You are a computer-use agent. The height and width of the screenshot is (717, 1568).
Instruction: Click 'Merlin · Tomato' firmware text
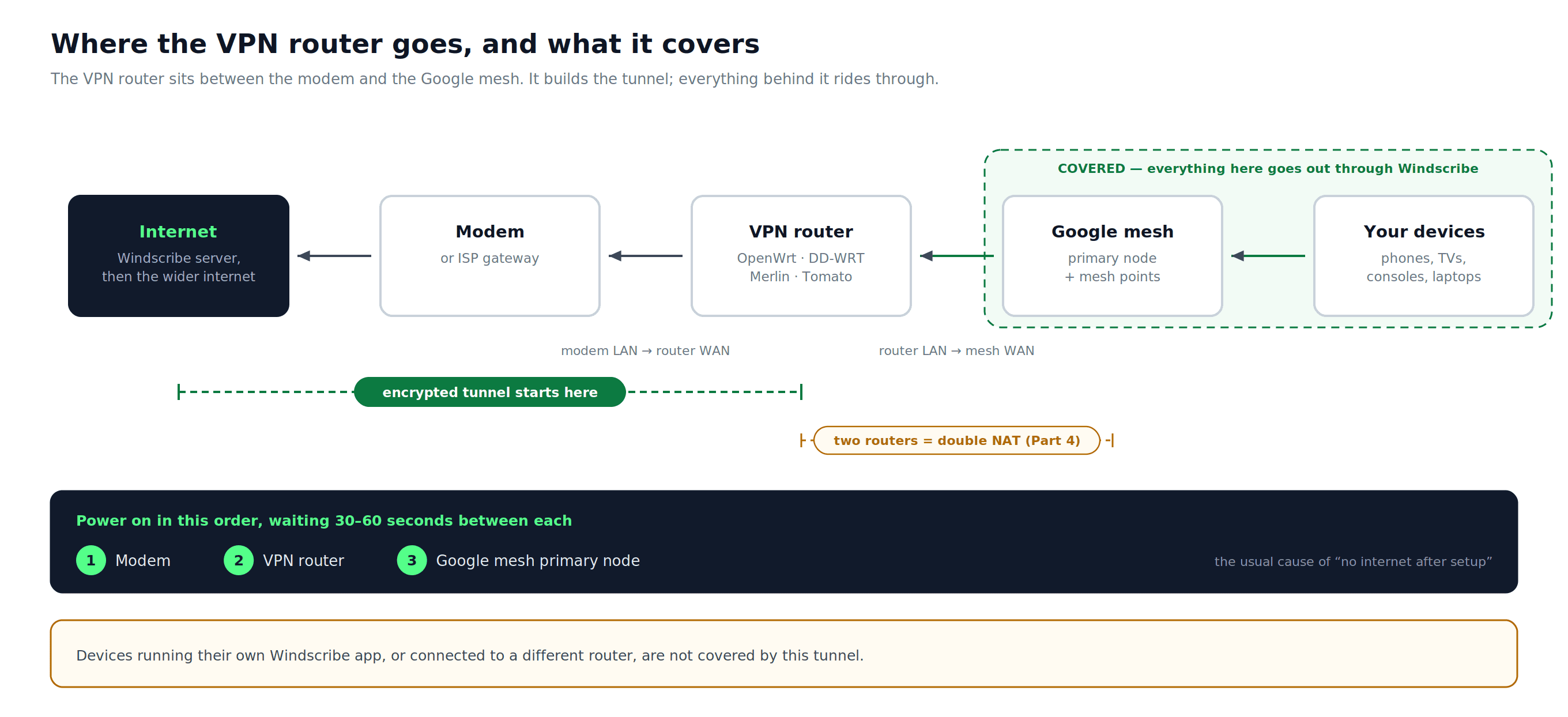[x=801, y=276]
